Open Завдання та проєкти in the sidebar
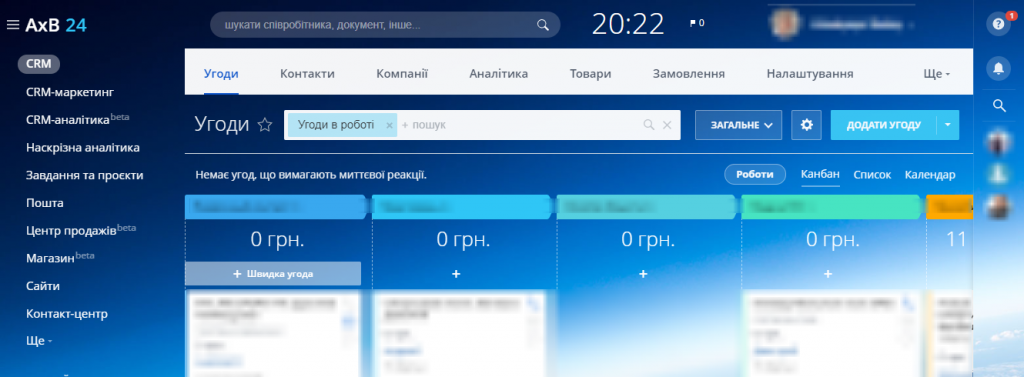This screenshot has width=1024, height=377. pyautogui.click(x=85, y=175)
